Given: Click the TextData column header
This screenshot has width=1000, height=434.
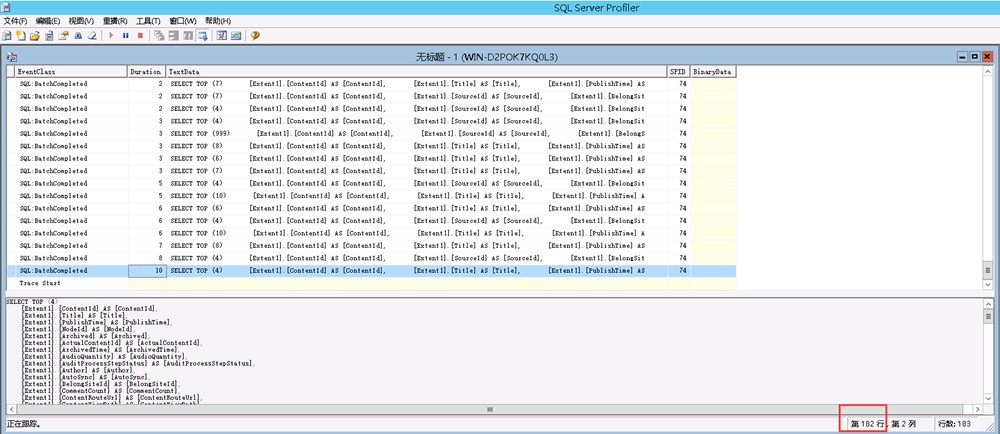Looking at the screenshot, I should (186, 72).
